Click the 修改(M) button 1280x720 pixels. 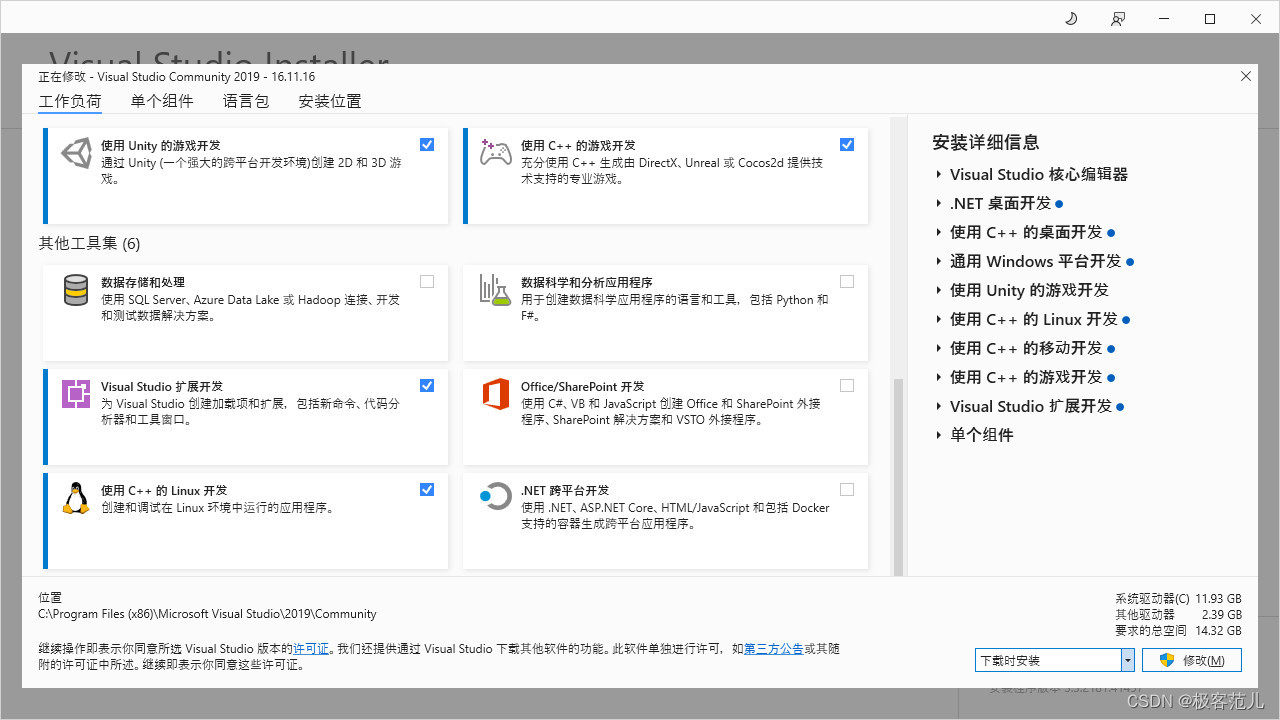(x=1192, y=660)
